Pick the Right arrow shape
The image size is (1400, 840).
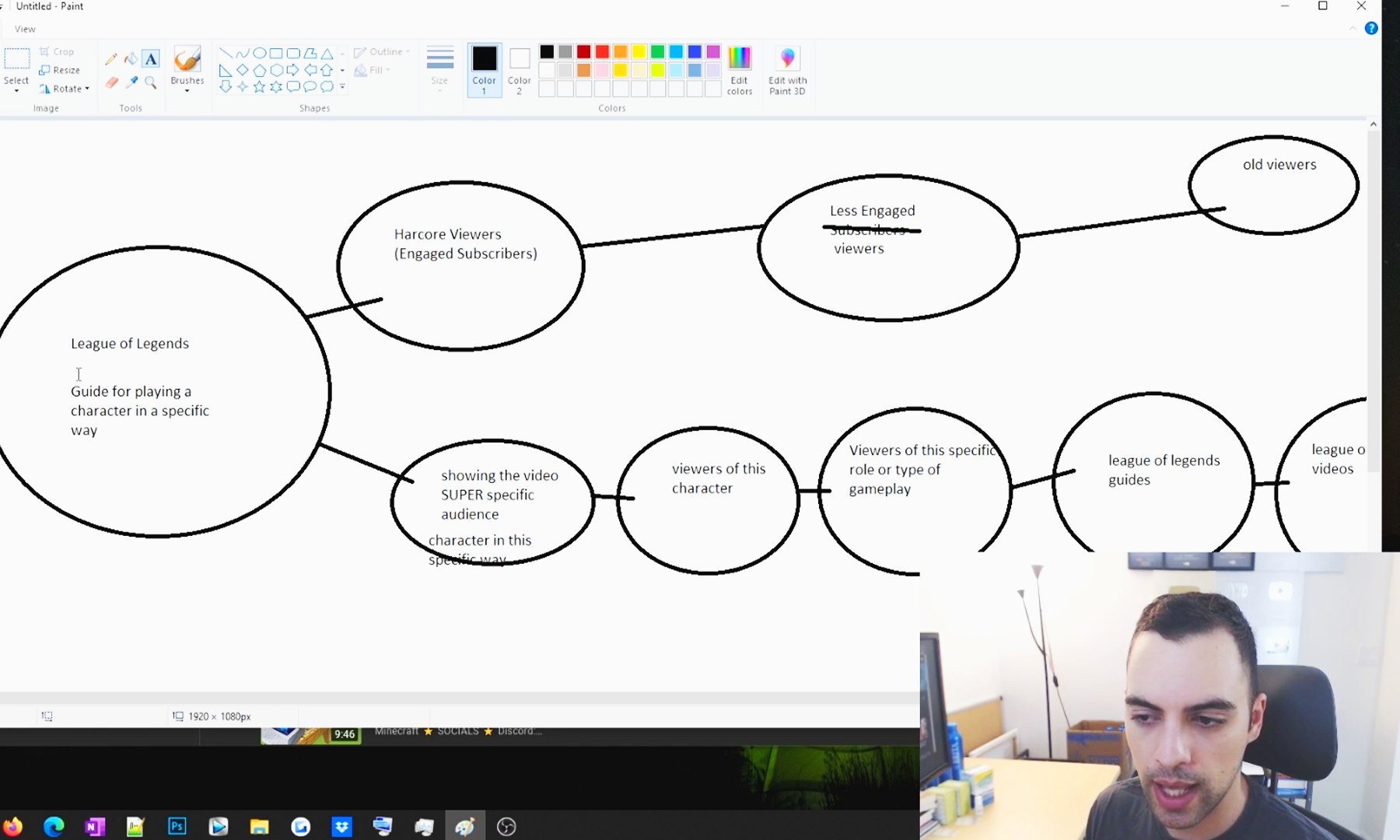click(293, 70)
